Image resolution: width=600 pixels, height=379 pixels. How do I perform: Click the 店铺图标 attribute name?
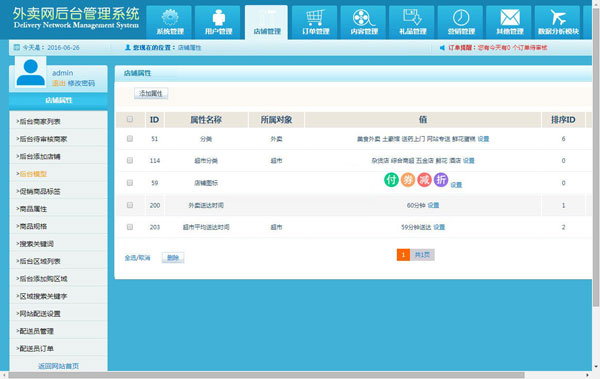pyautogui.click(x=206, y=183)
